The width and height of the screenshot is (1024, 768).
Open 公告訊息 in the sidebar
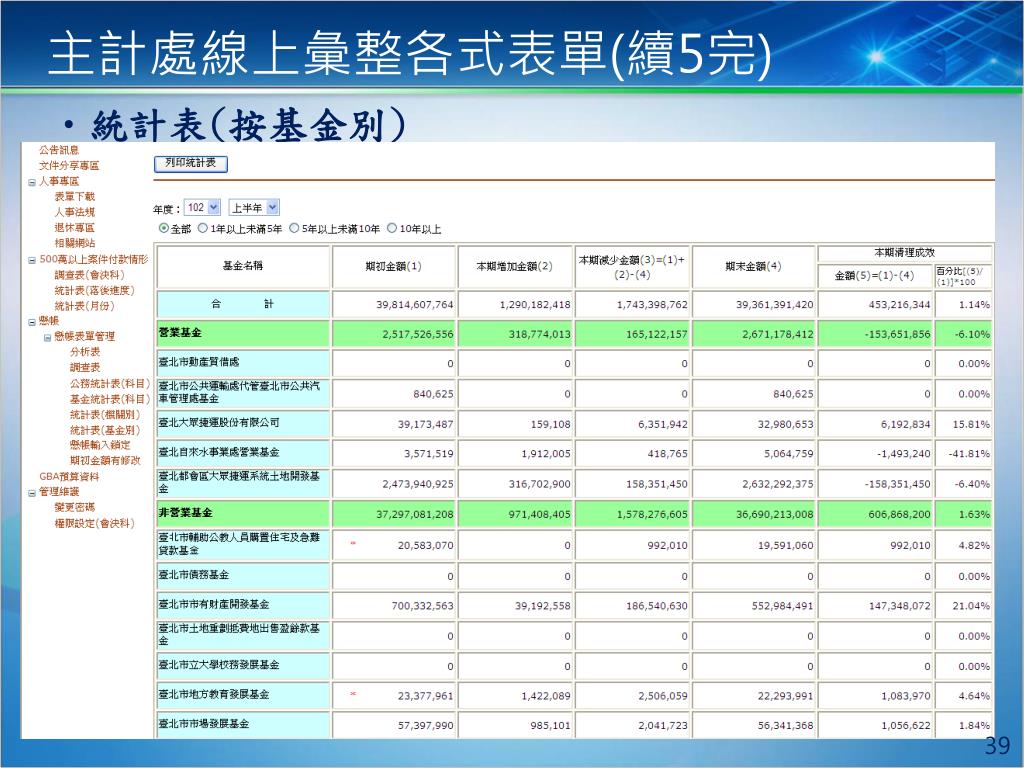(59, 150)
